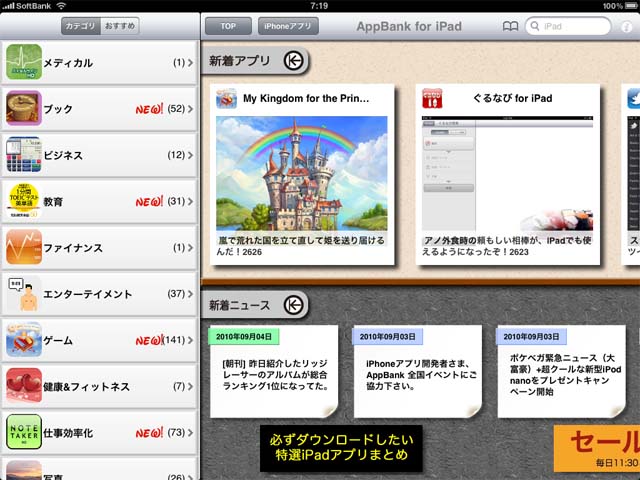Focus the iPad search field
This screenshot has width=640, height=480.
tap(568, 26)
